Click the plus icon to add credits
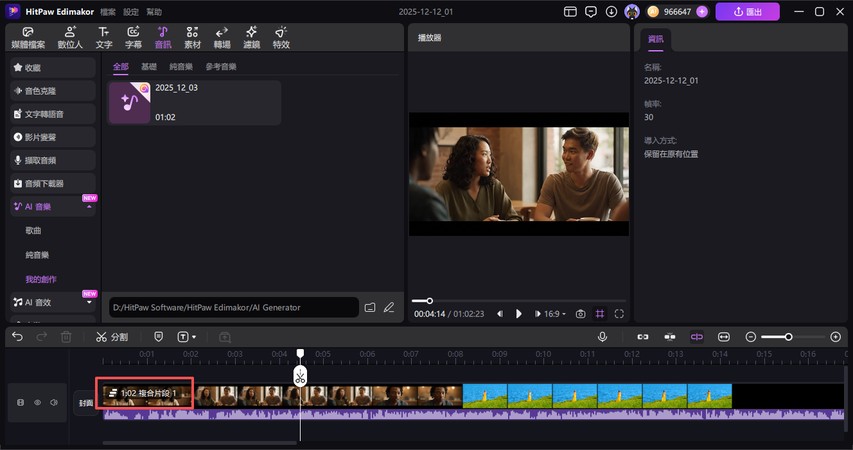 coord(702,11)
